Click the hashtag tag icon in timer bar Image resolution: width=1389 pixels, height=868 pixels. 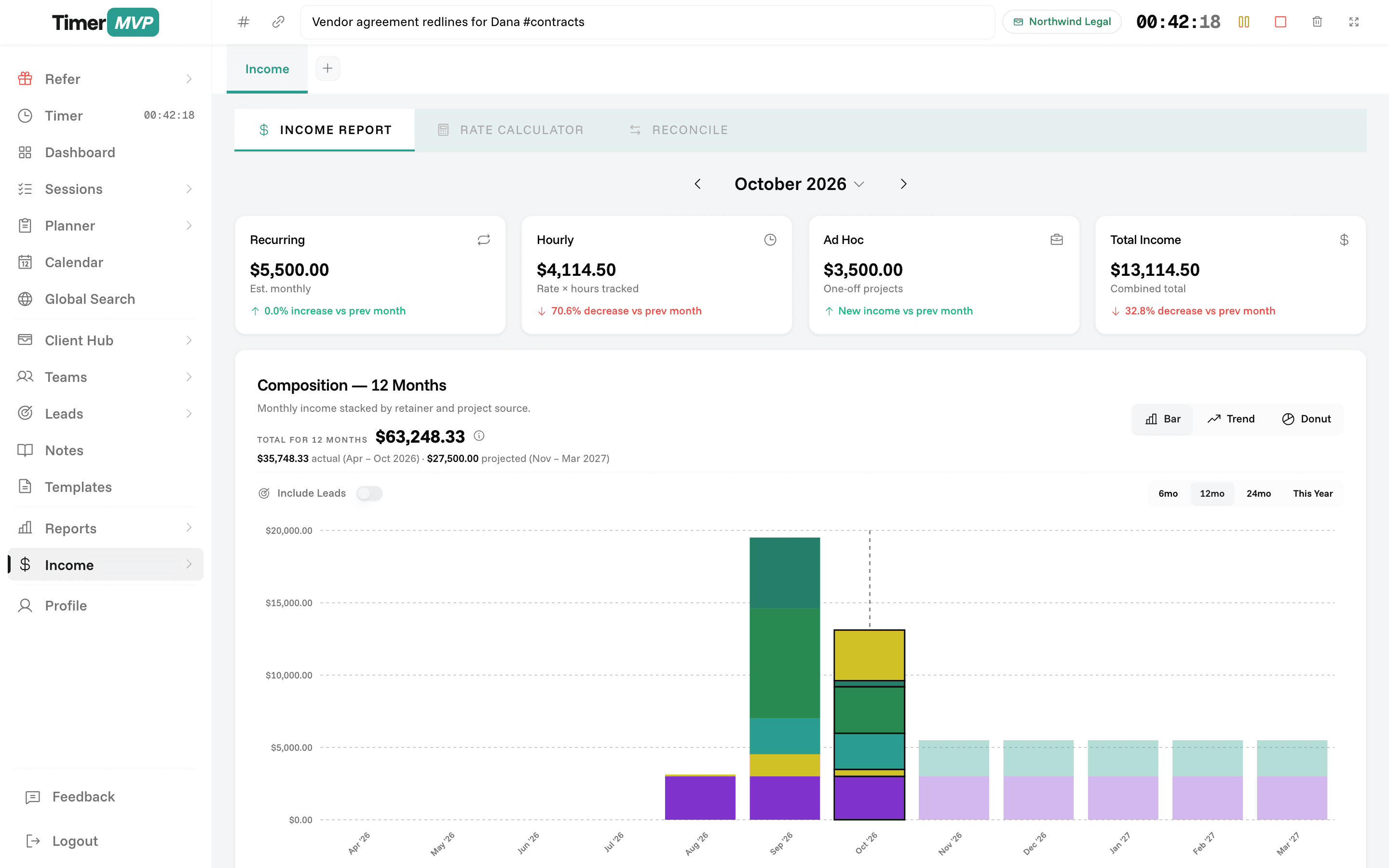tap(244, 22)
